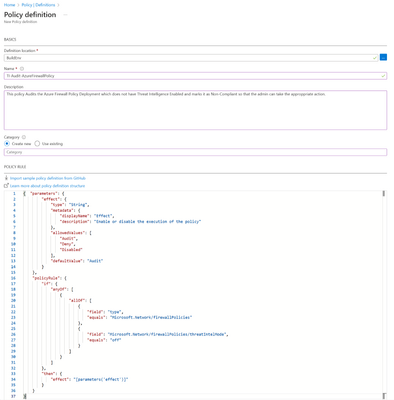Click the "anyOf" key

[59, 289]
